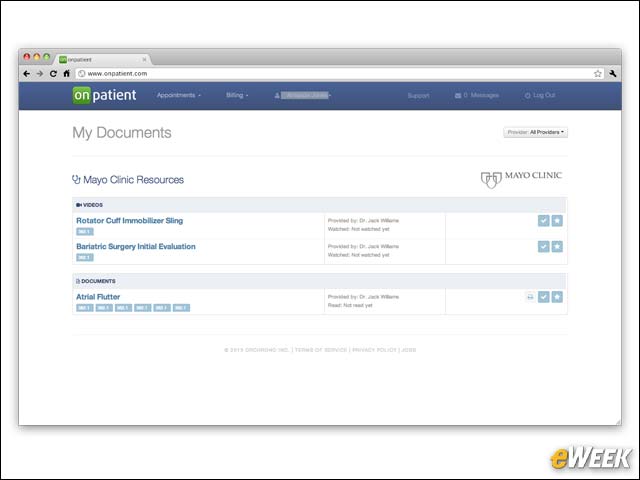The width and height of the screenshot is (640, 480).
Task: Go to Support page
Action: click(418, 96)
